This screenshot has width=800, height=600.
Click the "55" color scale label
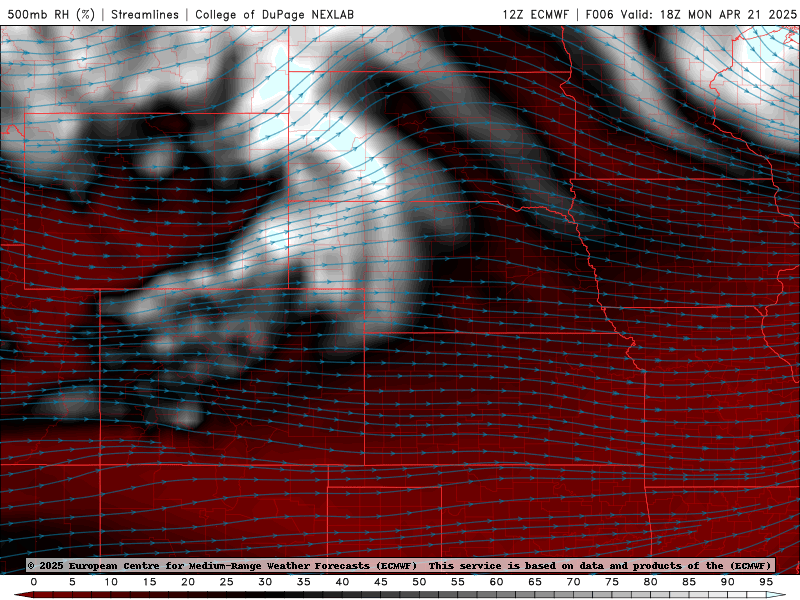tap(458, 582)
